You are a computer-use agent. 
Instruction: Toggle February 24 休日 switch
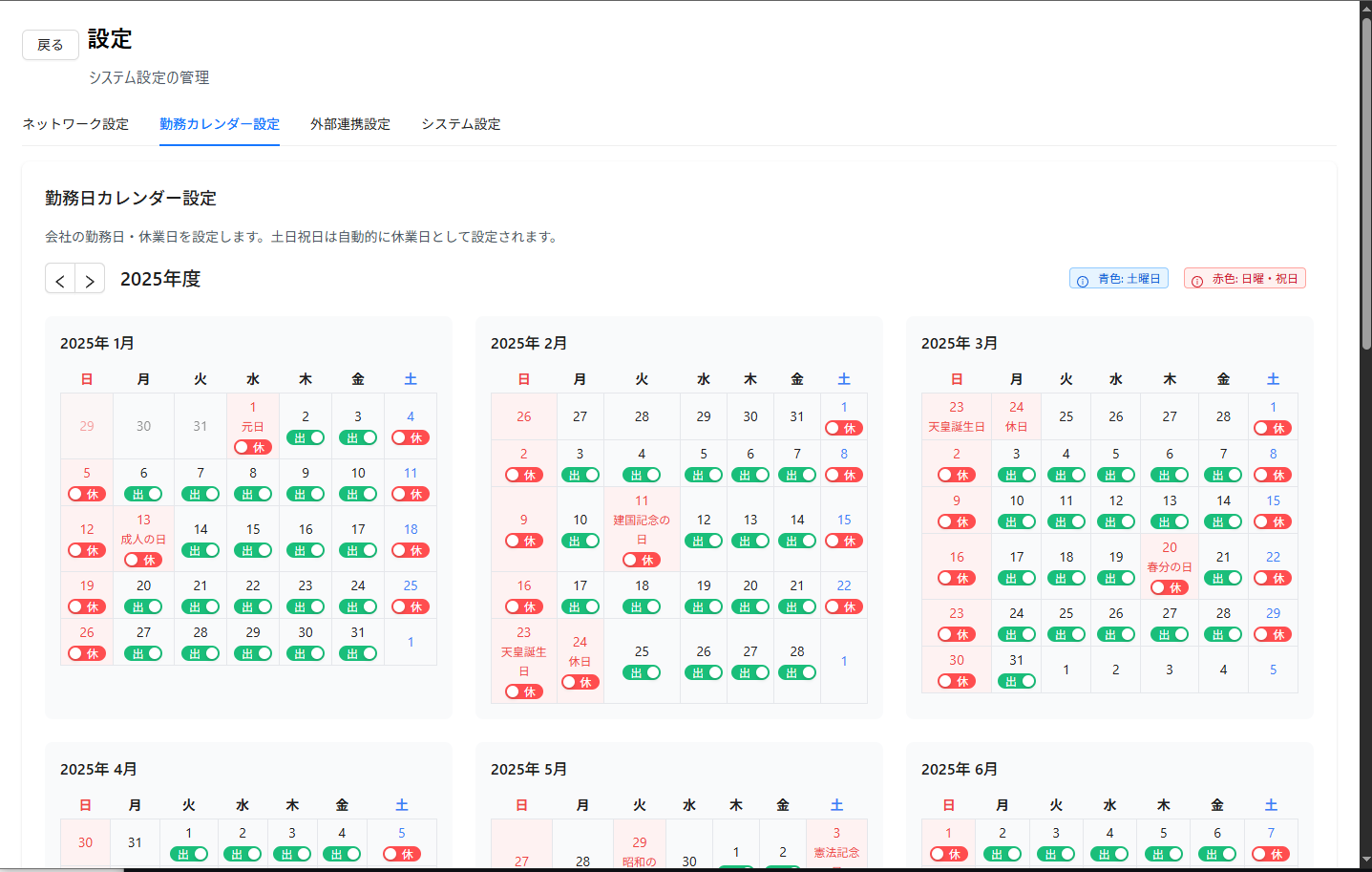pyautogui.click(x=580, y=682)
